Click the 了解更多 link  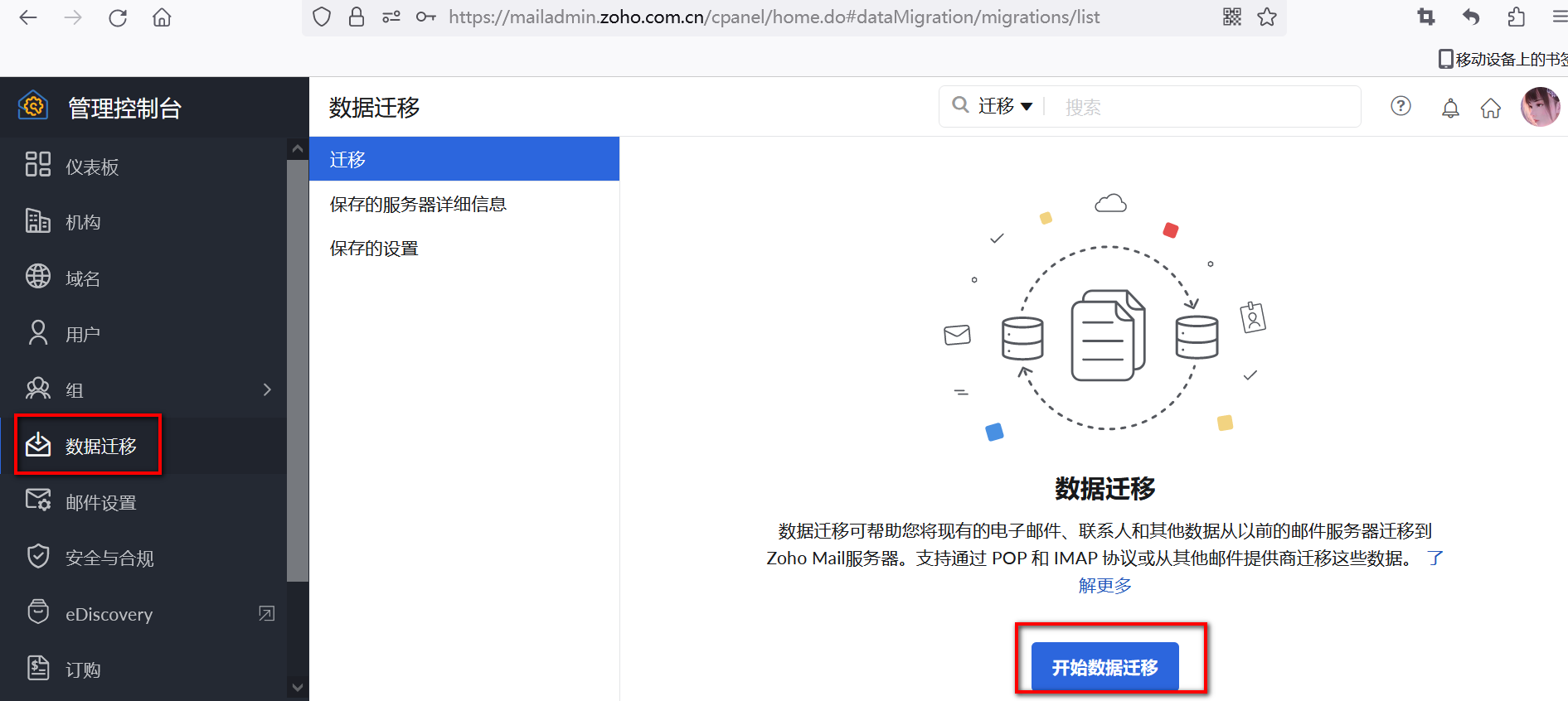(1104, 585)
